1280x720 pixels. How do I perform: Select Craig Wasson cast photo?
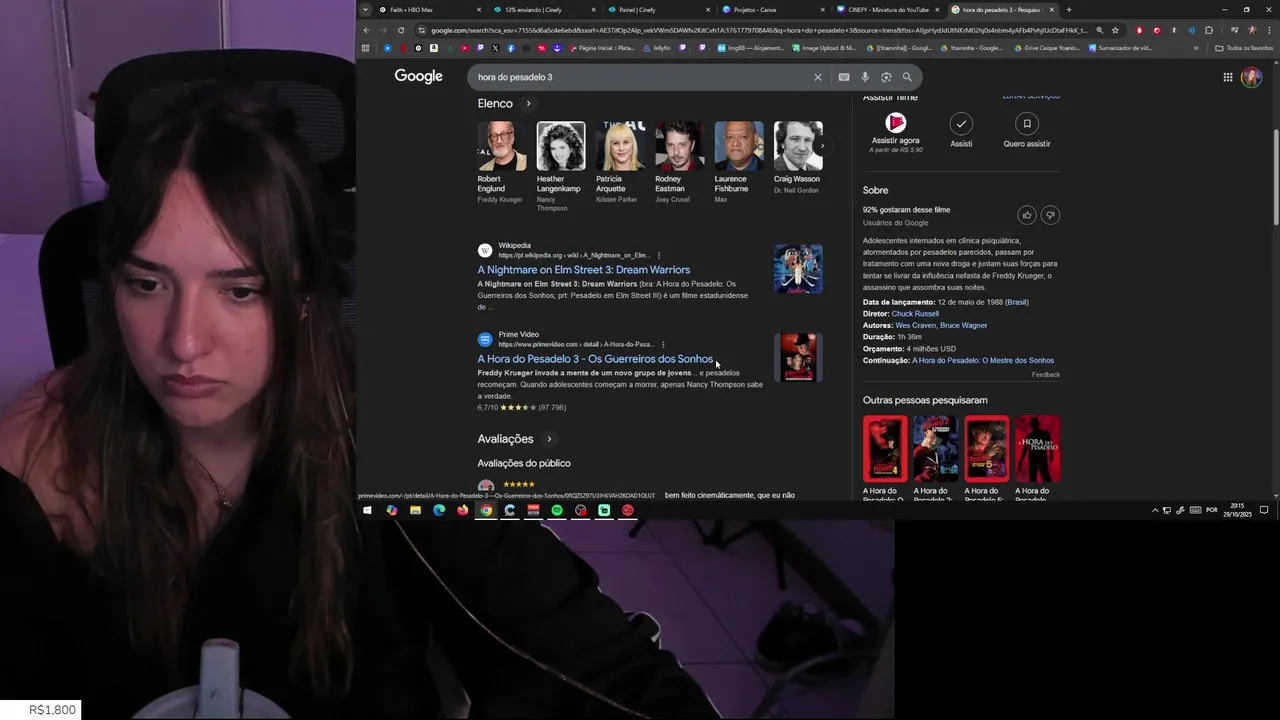click(798, 146)
